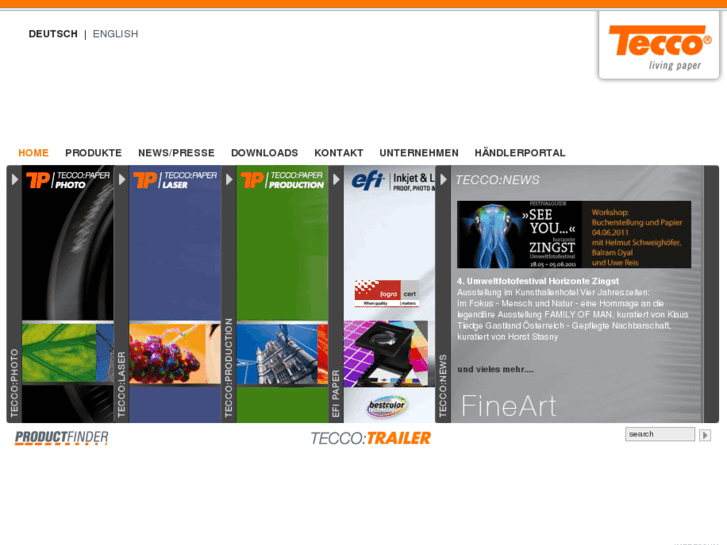This screenshot has height=545, width=727.
Task: Open the building against blue sky thumbnail
Action: tap(277, 354)
